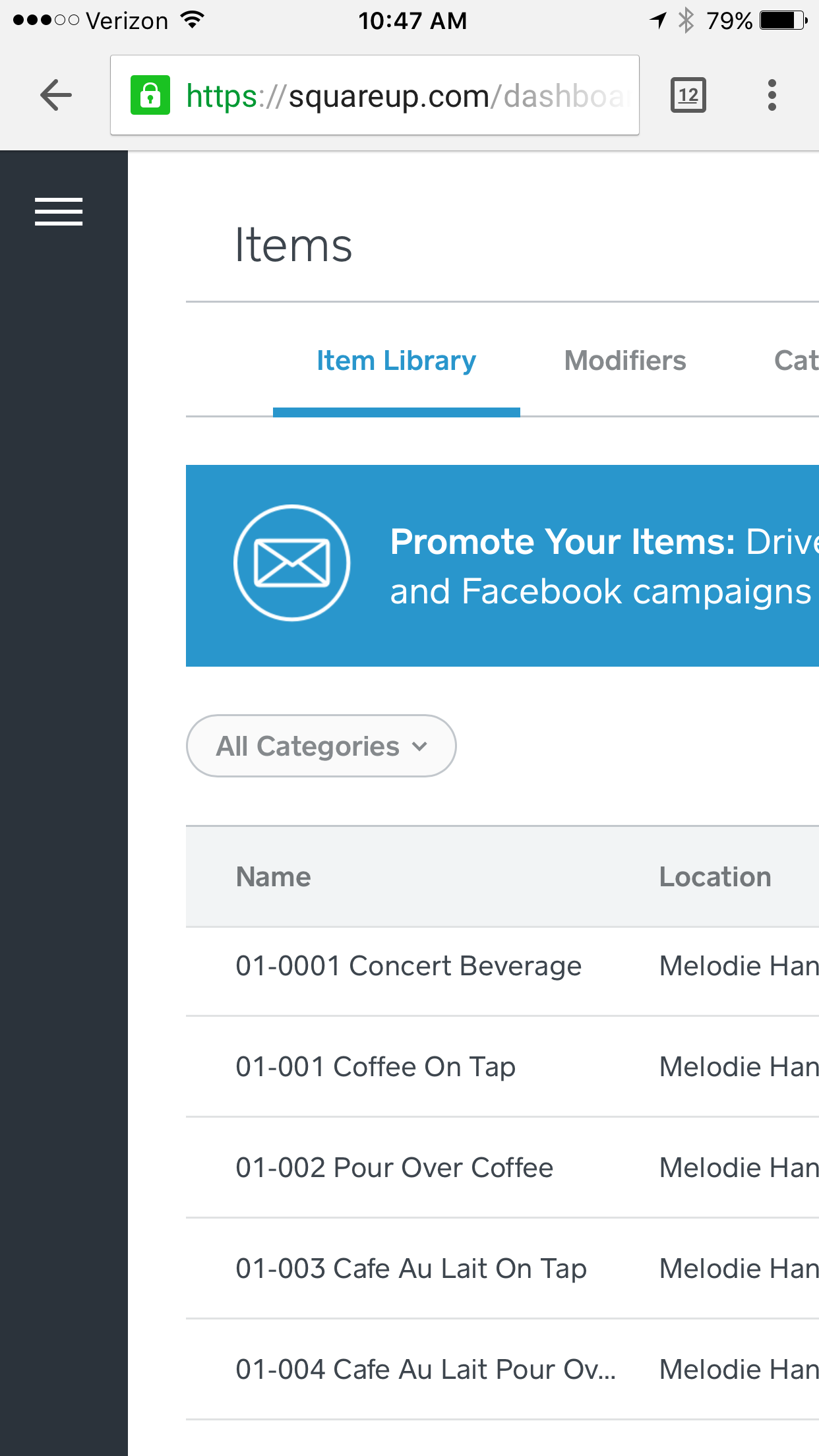Sort by the Name column header

[x=274, y=877]
